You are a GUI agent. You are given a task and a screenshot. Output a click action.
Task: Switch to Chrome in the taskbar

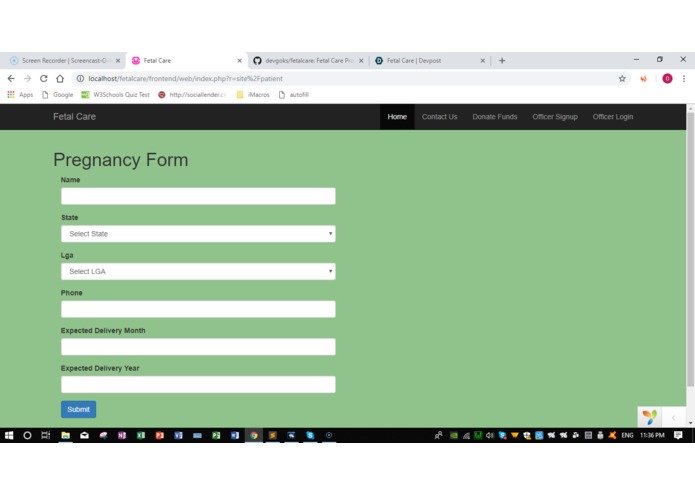pos(254,436)
